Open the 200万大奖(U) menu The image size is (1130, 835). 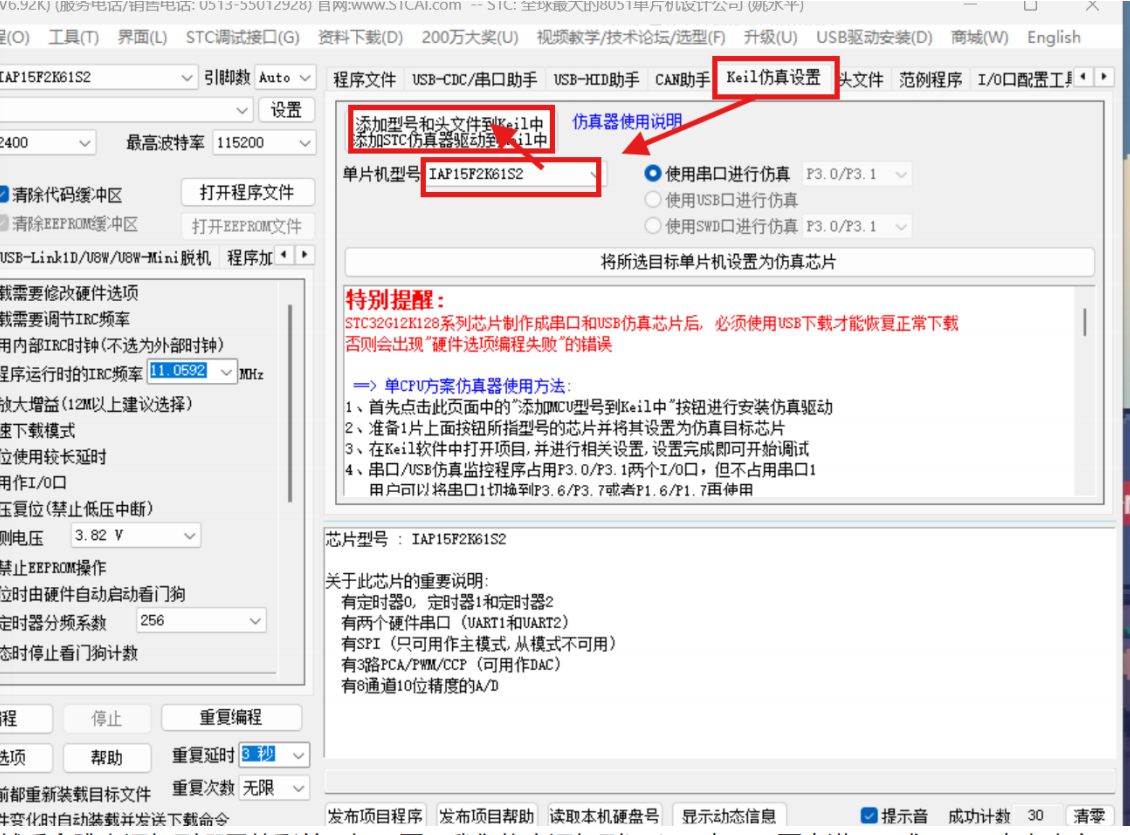[470, 37]
